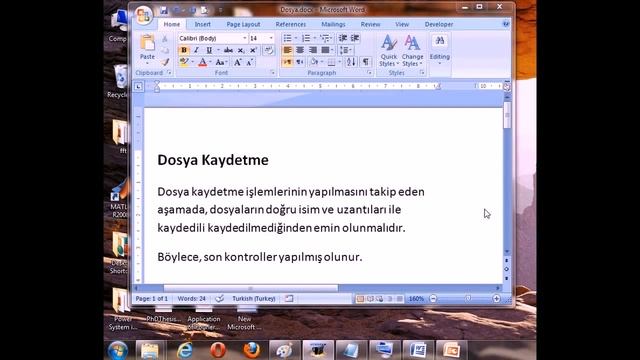Click the spelling proofing status icon
Screen dimensions: 640x360
[x=220, y=299]
